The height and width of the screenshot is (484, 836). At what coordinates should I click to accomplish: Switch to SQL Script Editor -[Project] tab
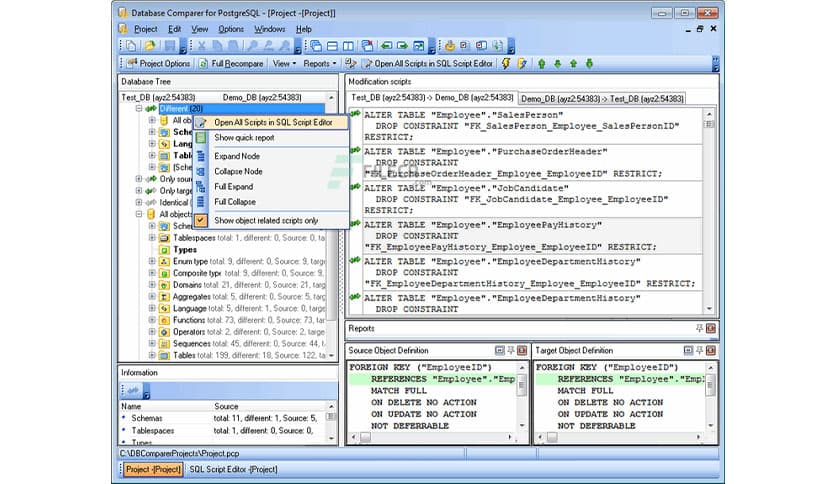click(x=234, y=469)
